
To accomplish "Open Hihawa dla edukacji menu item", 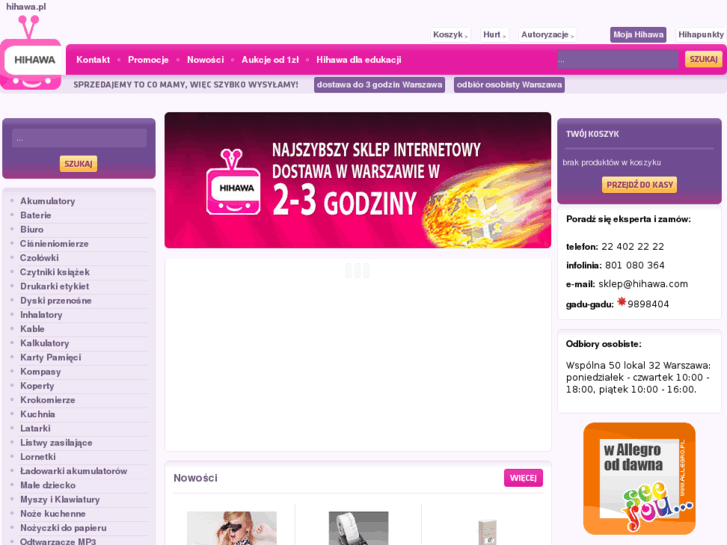I will pyautogui.click(x=359, y=60).
